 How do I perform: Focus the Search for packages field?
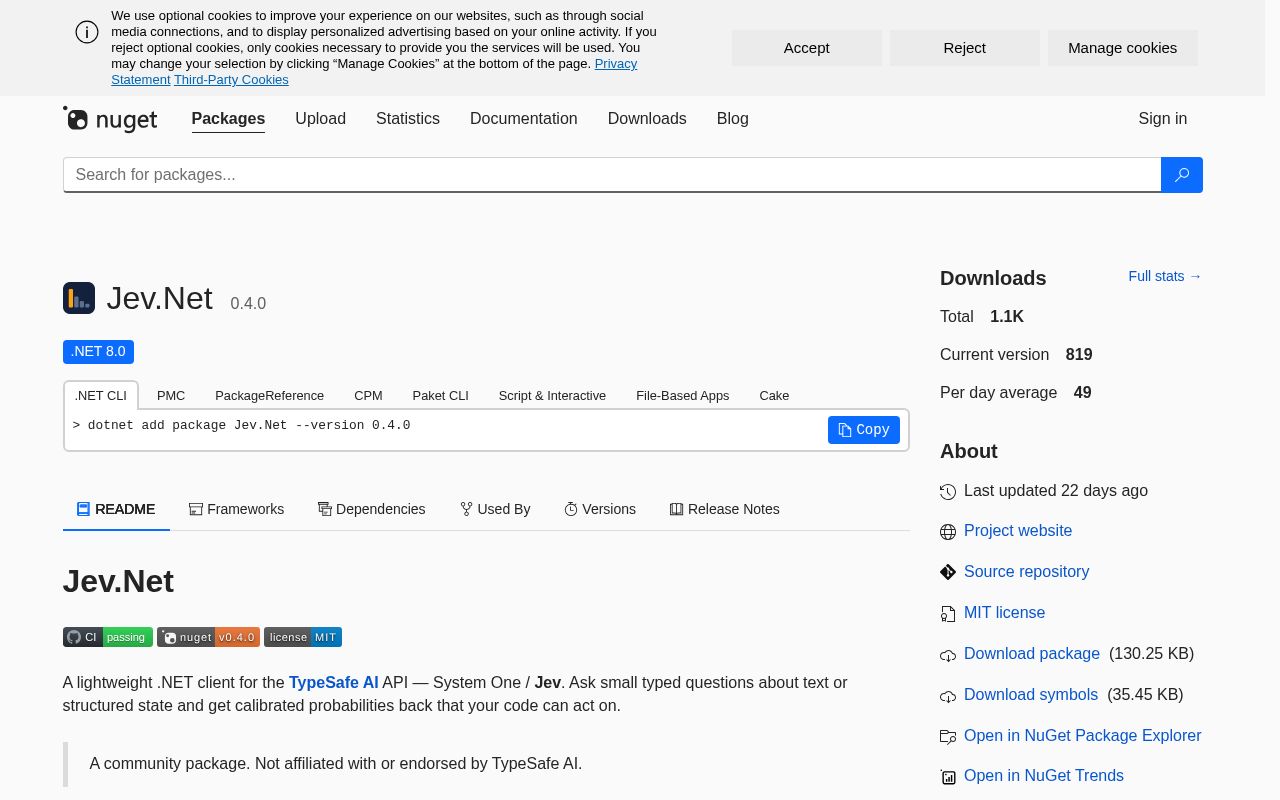point(612,175)
